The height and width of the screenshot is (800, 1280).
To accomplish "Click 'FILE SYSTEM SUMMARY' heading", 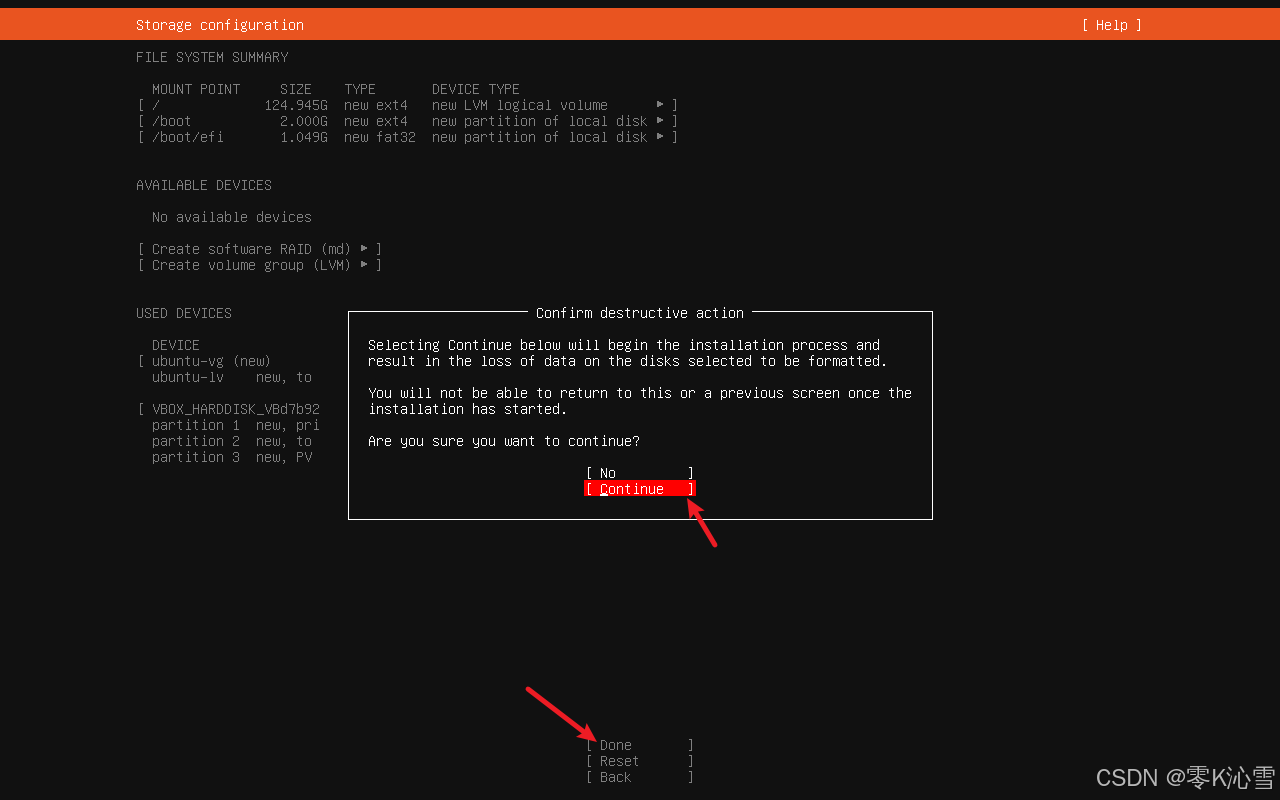I will 212,57.
